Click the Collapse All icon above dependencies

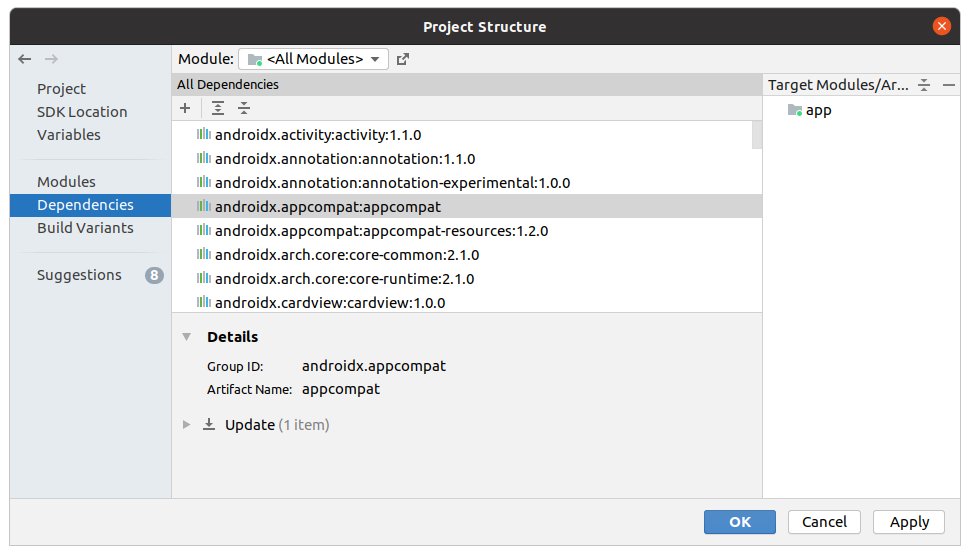244,108
